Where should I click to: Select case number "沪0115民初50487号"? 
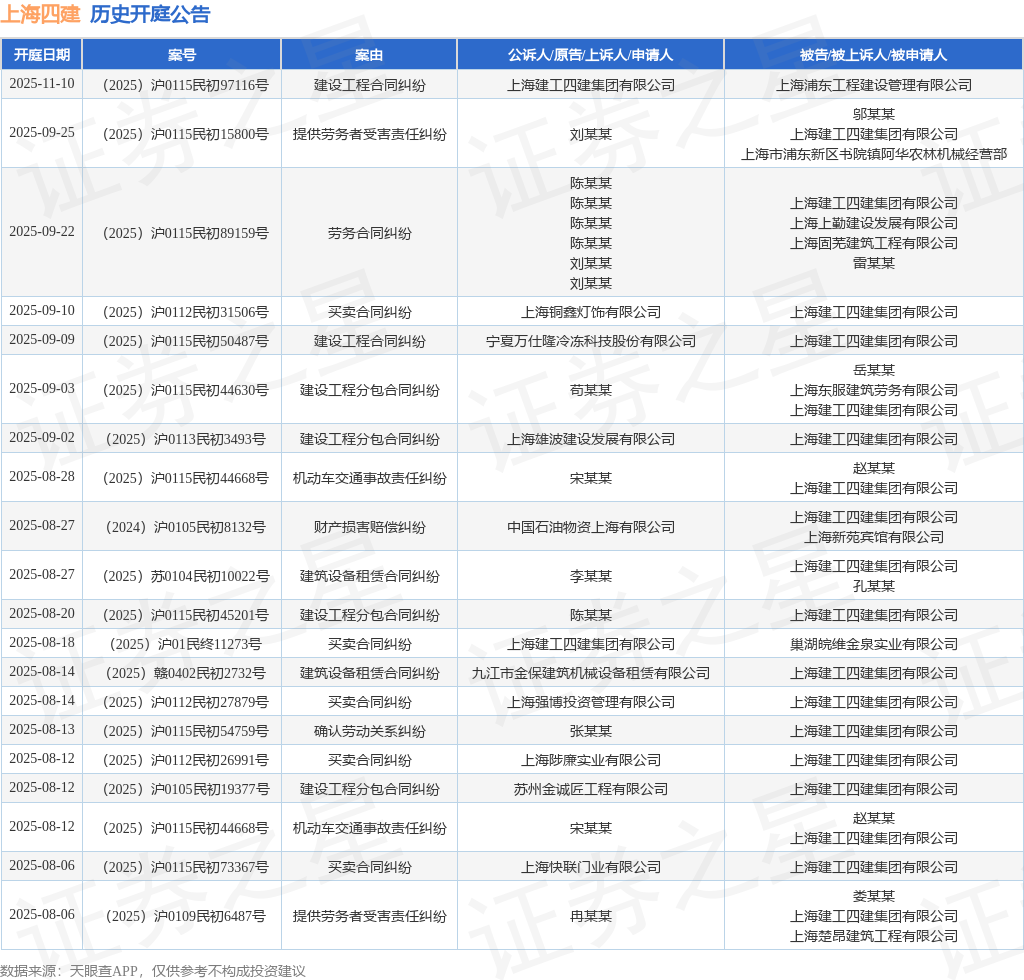(185, 341)
